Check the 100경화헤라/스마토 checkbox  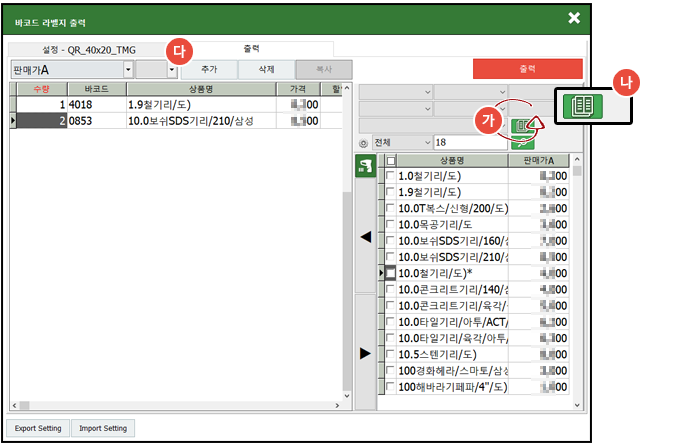390,370
